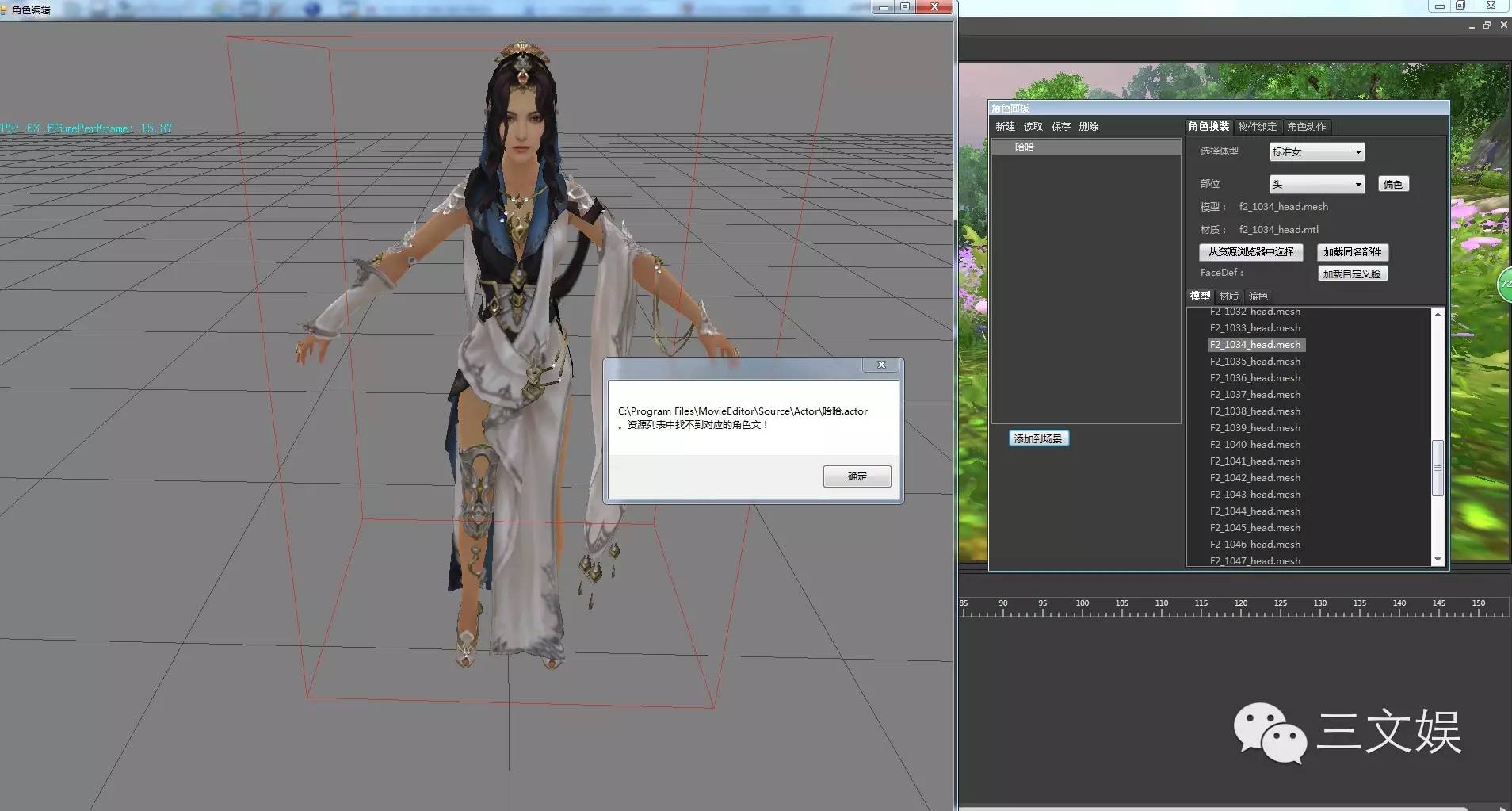Select F2_1034_head.mesh in the list
This screenshot has height=811, width=1512.
(1255, 345)
